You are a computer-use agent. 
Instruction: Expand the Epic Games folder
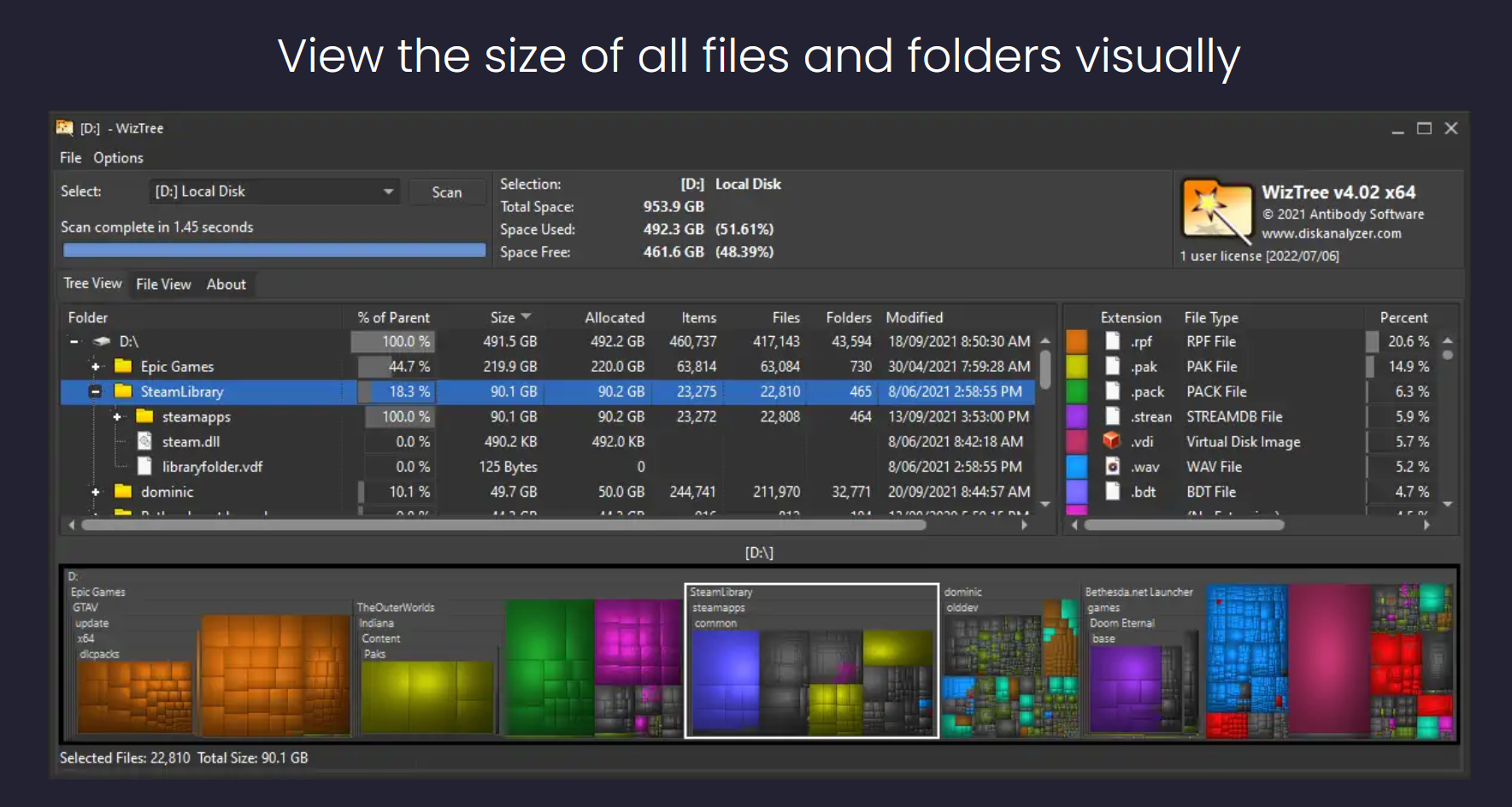tap(96, 366)
